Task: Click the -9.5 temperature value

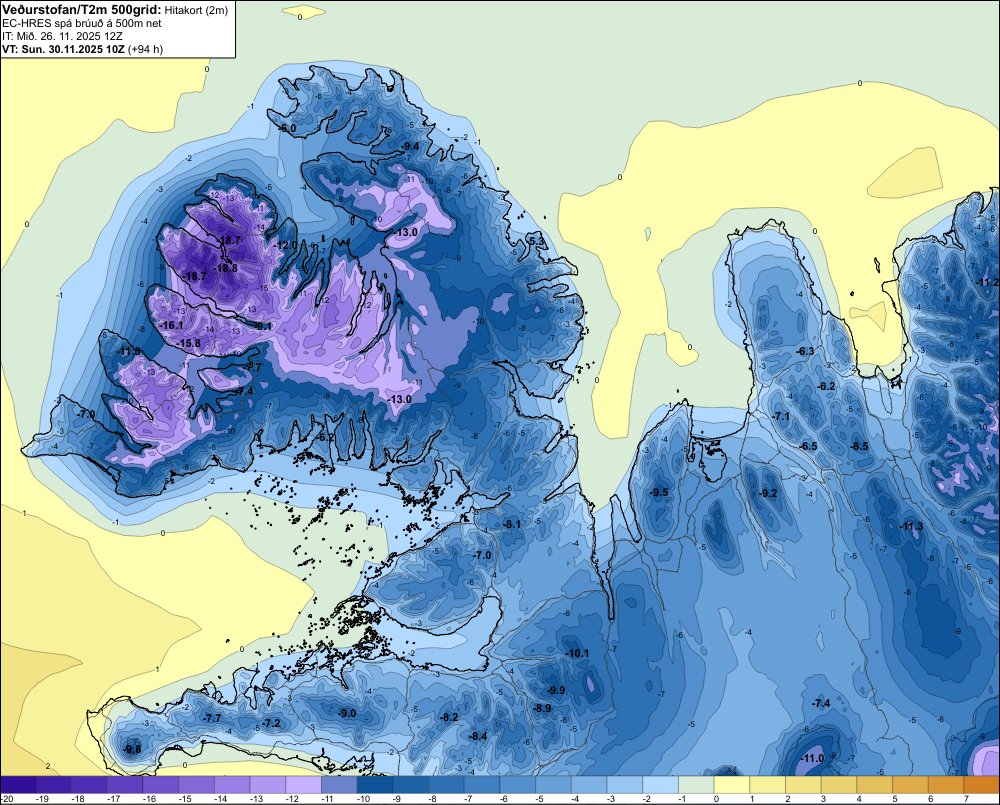Action: click(659, 492)
